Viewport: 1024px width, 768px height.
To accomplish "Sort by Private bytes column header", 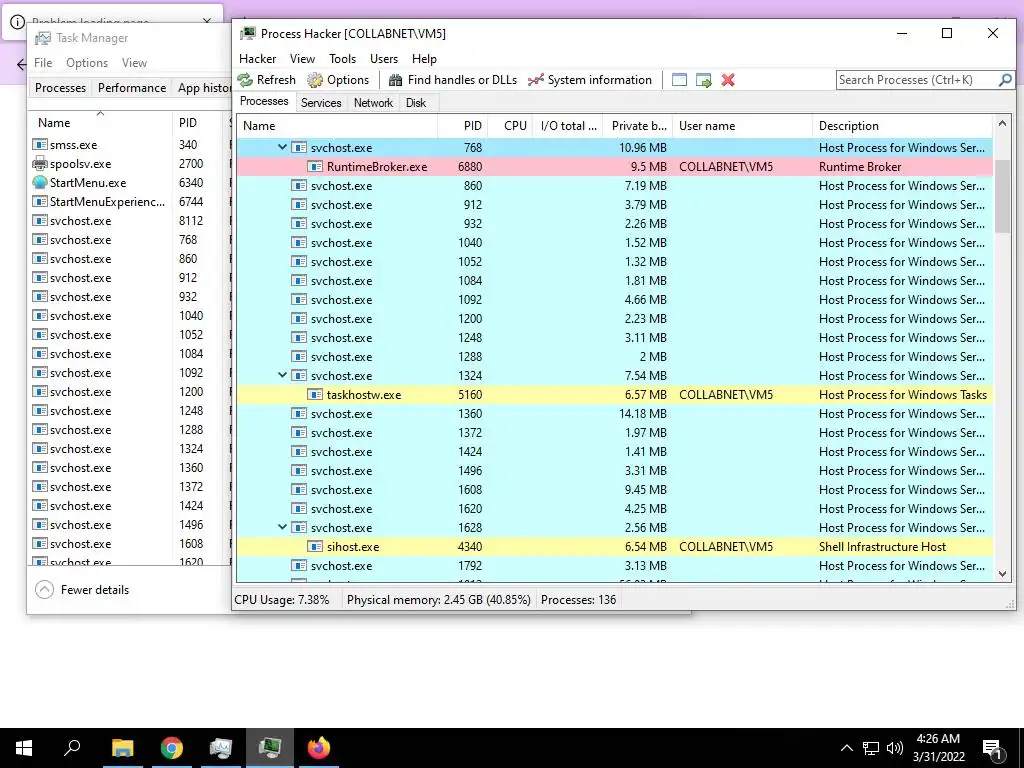I will point(638,126).
